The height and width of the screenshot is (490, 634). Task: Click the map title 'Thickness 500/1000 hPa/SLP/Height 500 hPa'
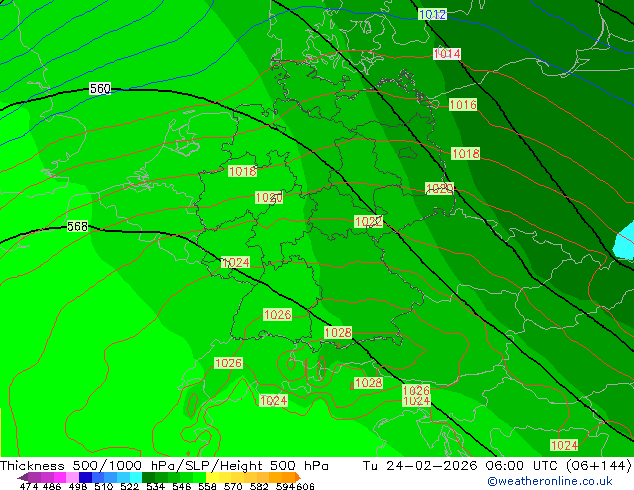(164, 466)
